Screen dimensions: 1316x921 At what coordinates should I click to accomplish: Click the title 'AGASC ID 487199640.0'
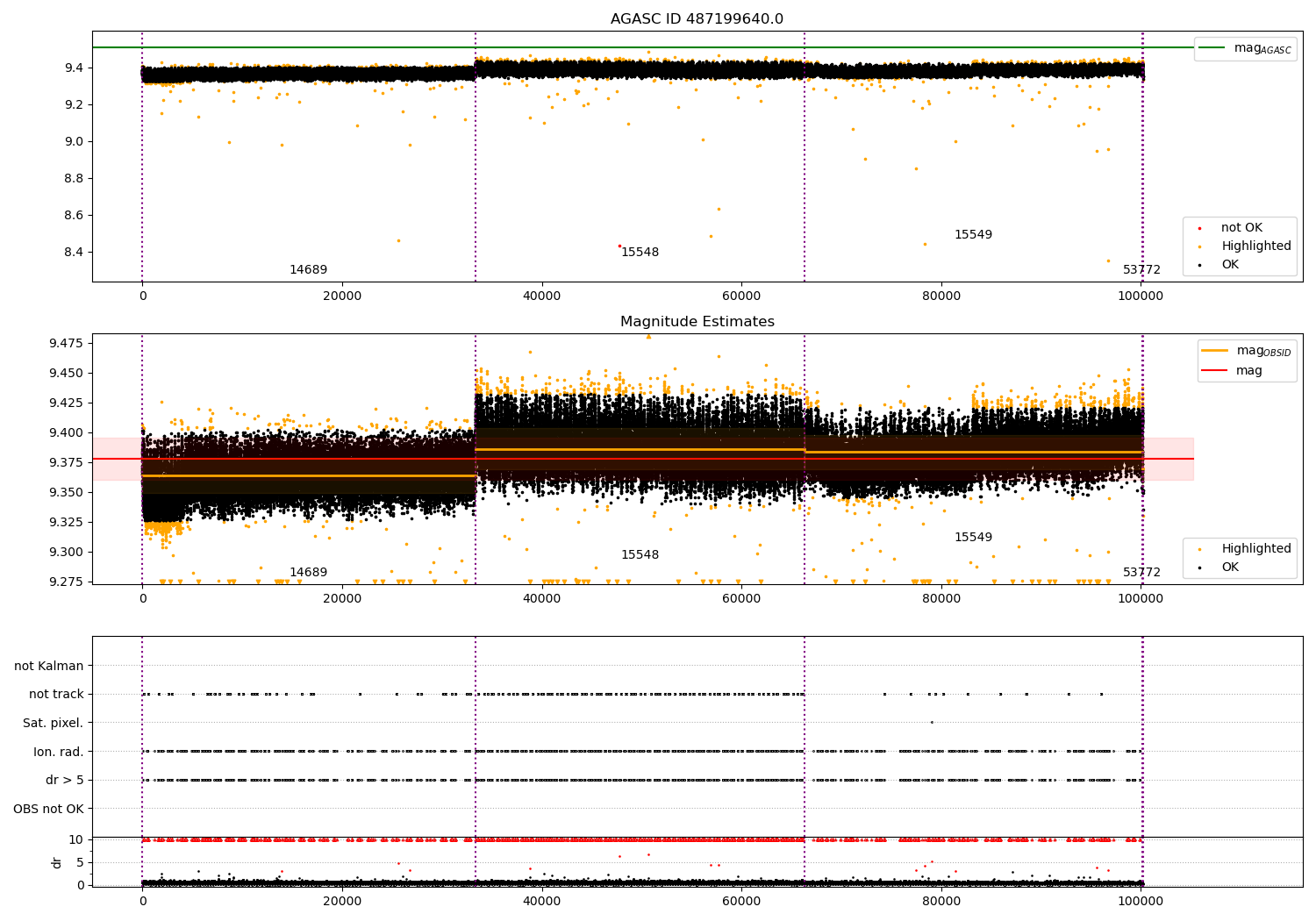[697, 19]
